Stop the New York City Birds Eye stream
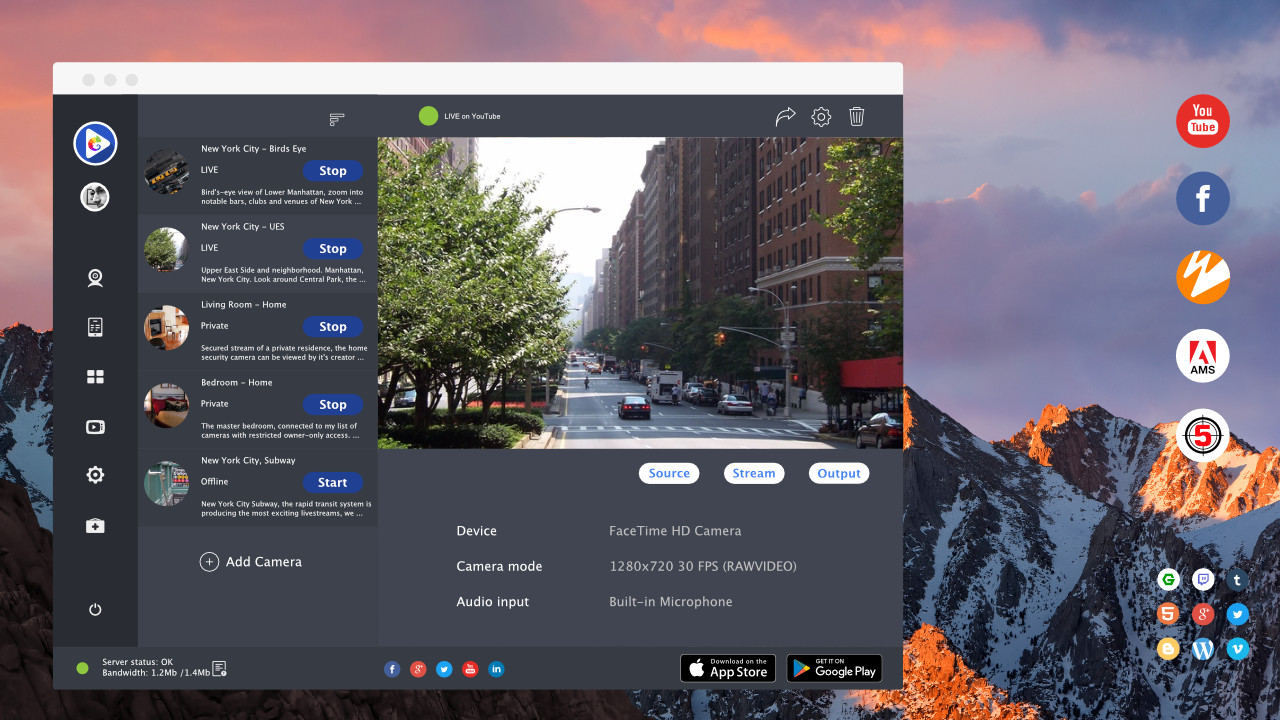Screen dimensions: 1280x720 click(332, 171)
